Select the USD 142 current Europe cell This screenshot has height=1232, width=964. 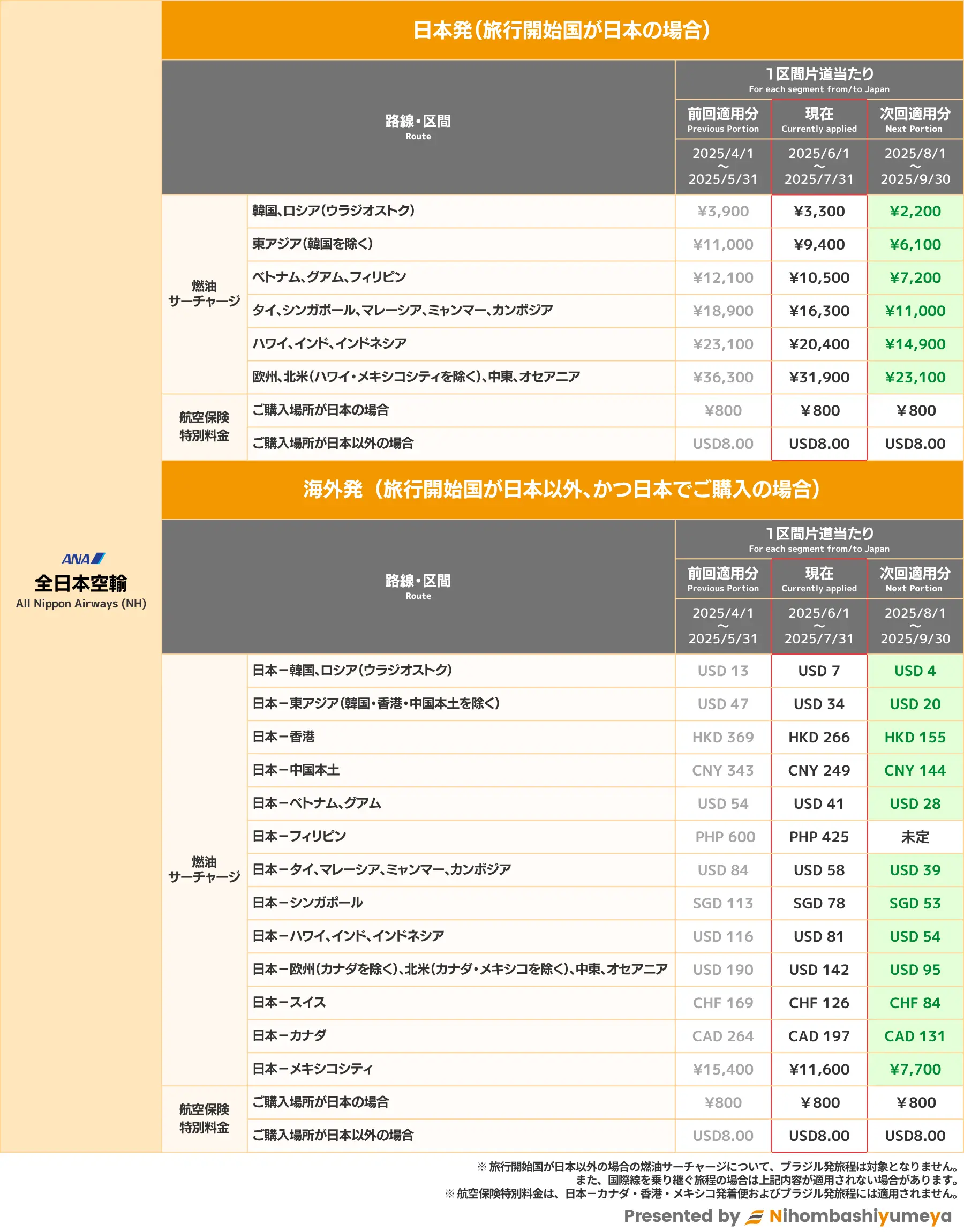pyautogui.click(x=819, y=970)
